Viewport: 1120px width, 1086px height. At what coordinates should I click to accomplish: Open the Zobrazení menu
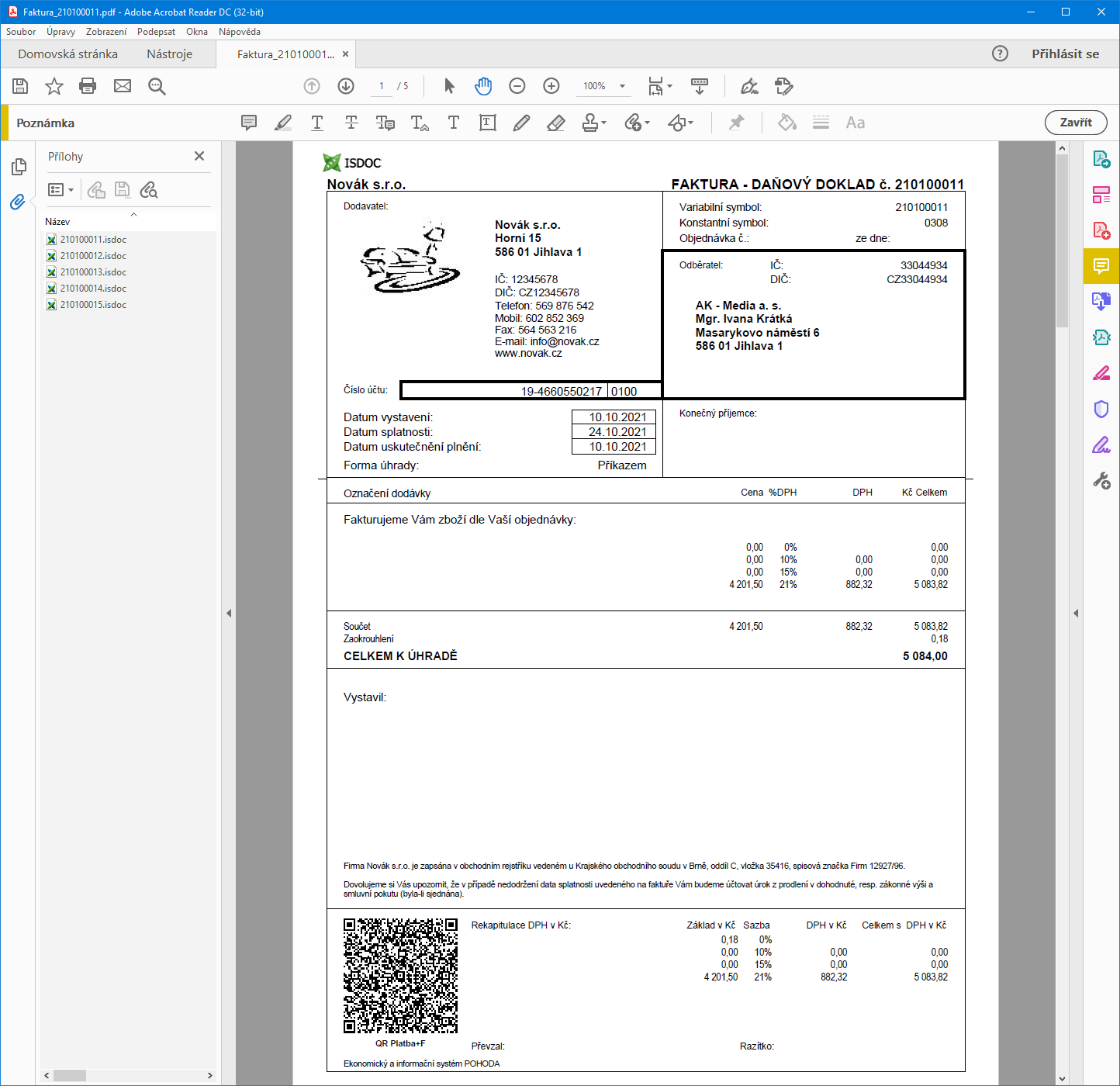[x=106, y=32]
